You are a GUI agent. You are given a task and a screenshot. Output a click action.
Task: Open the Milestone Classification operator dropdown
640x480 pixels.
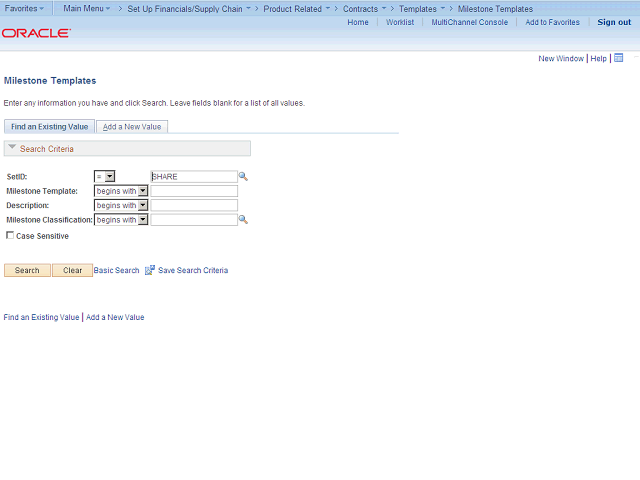[121, 220]
